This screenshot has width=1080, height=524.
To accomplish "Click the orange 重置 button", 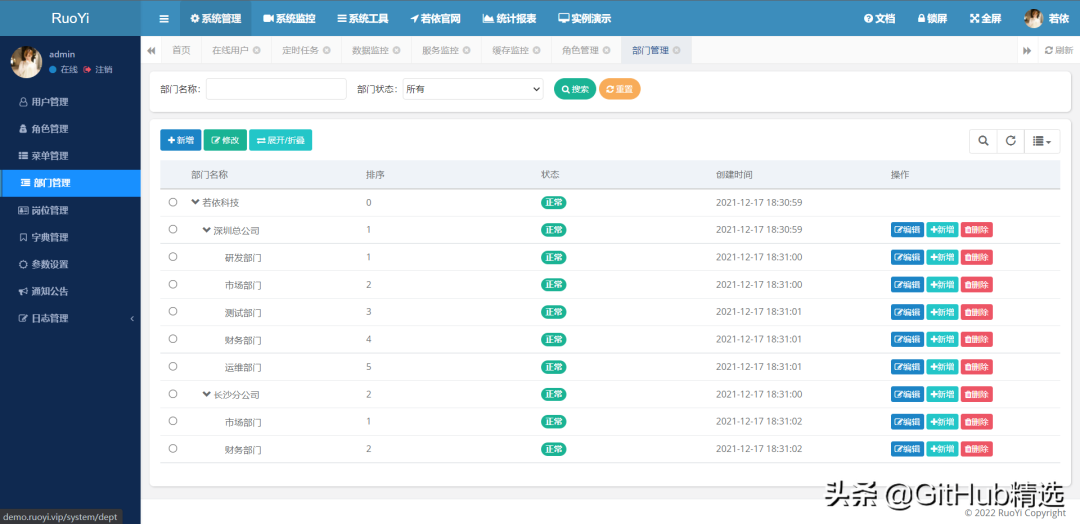I will point(620,89).
